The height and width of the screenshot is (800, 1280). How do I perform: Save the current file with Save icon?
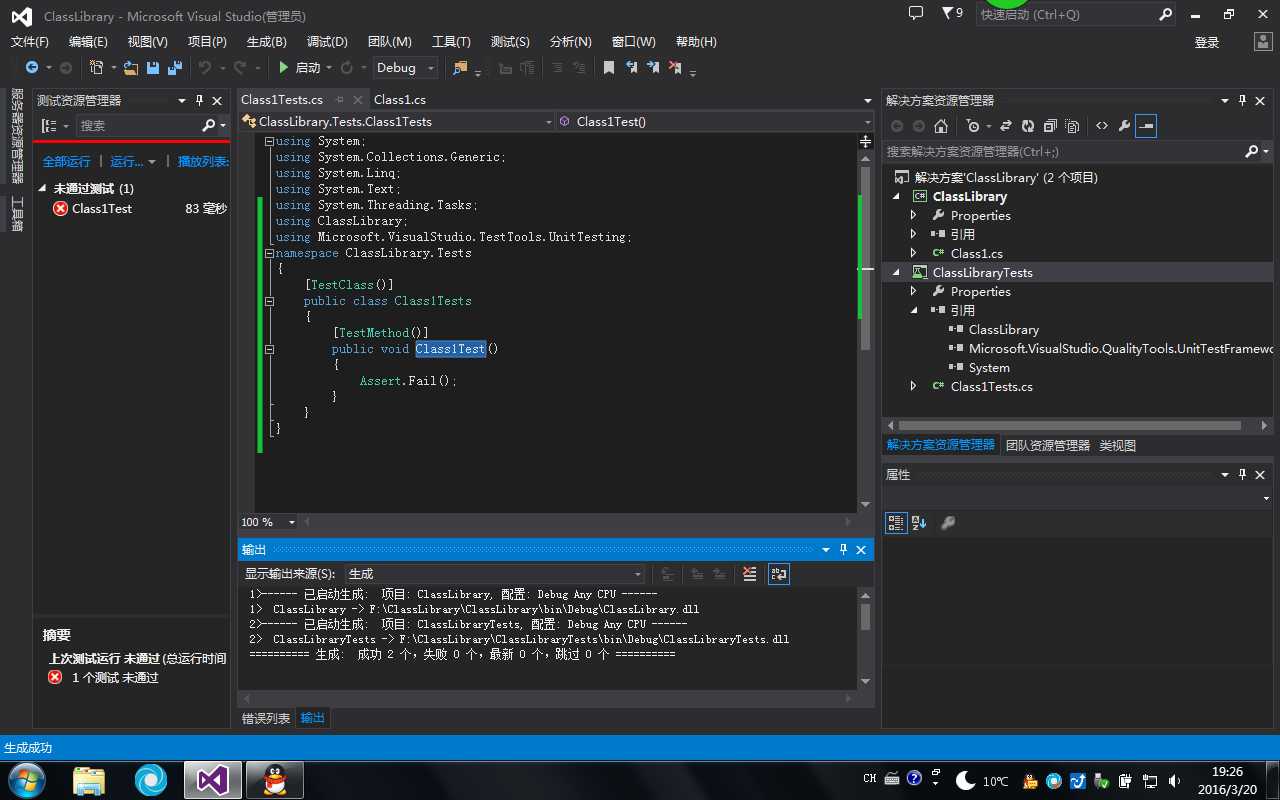[x=153, y=68]
